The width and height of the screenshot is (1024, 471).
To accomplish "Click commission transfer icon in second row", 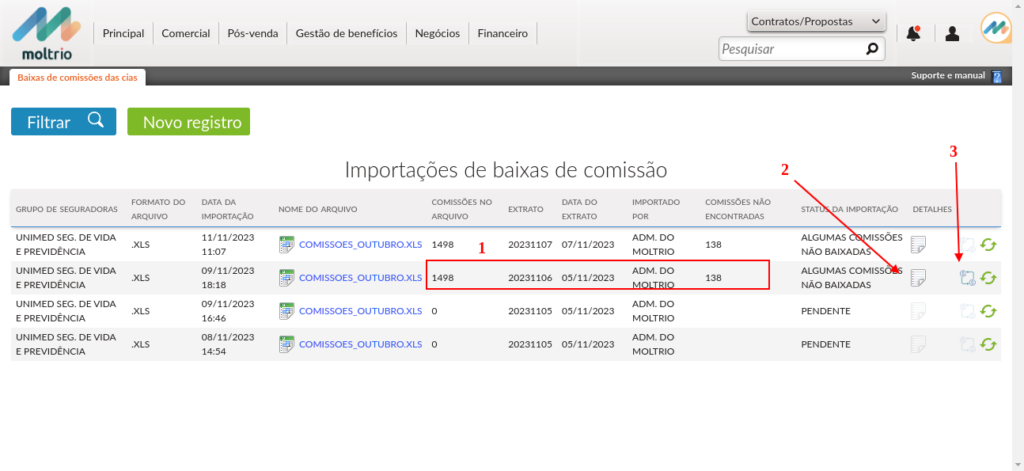I will (x=967, y=278).
